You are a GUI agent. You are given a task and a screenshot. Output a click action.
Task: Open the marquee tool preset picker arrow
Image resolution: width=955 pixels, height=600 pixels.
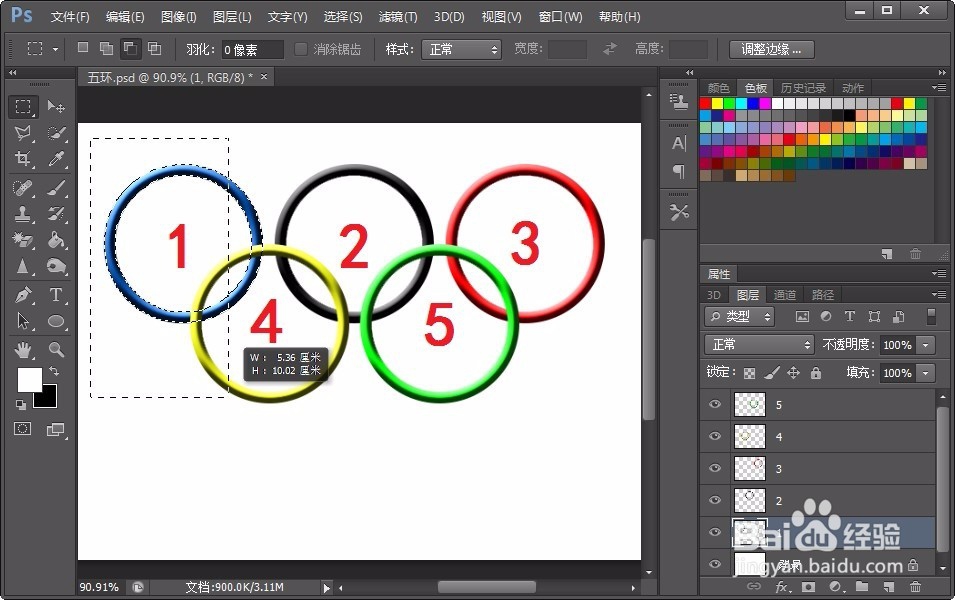pyautogui.click(x=55, y=49)
